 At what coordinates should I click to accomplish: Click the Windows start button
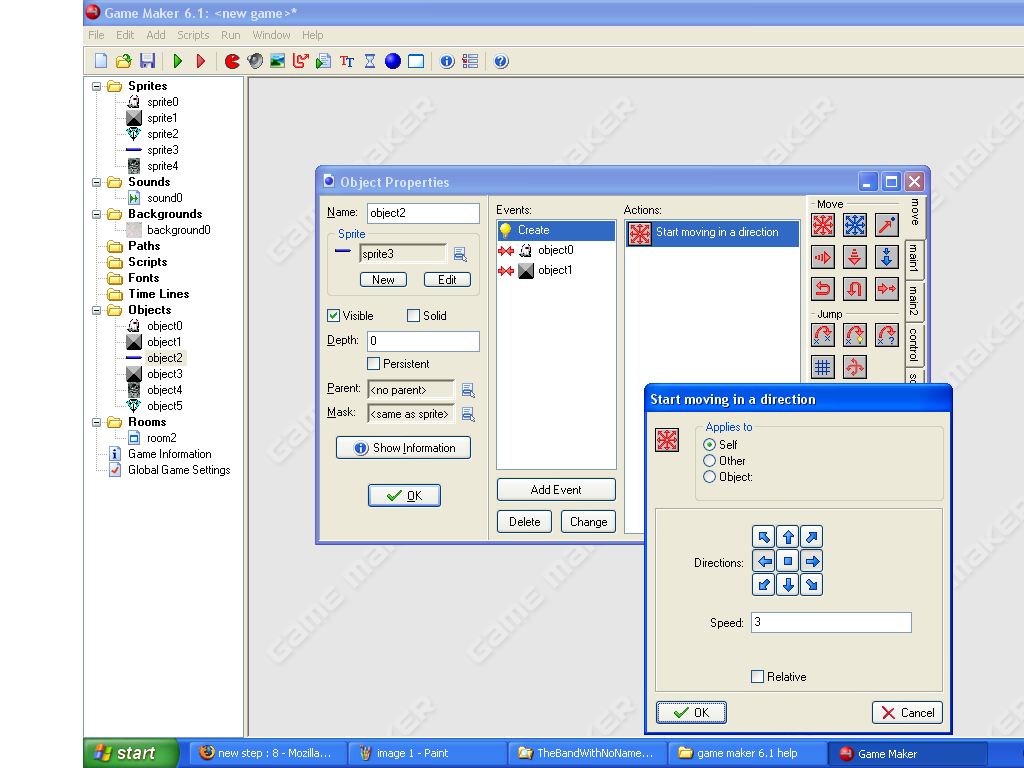(x=131, y=753)
